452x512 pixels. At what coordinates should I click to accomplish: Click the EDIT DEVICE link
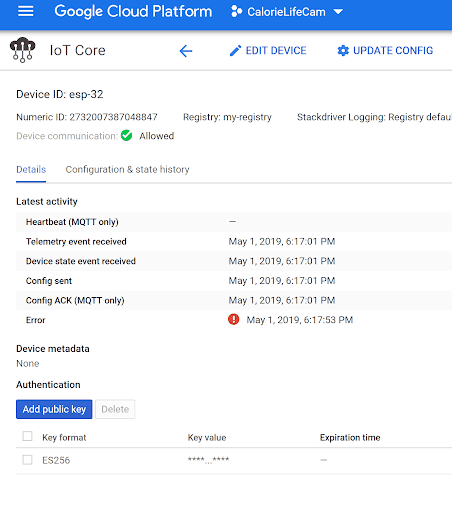(x=276, y=51)
